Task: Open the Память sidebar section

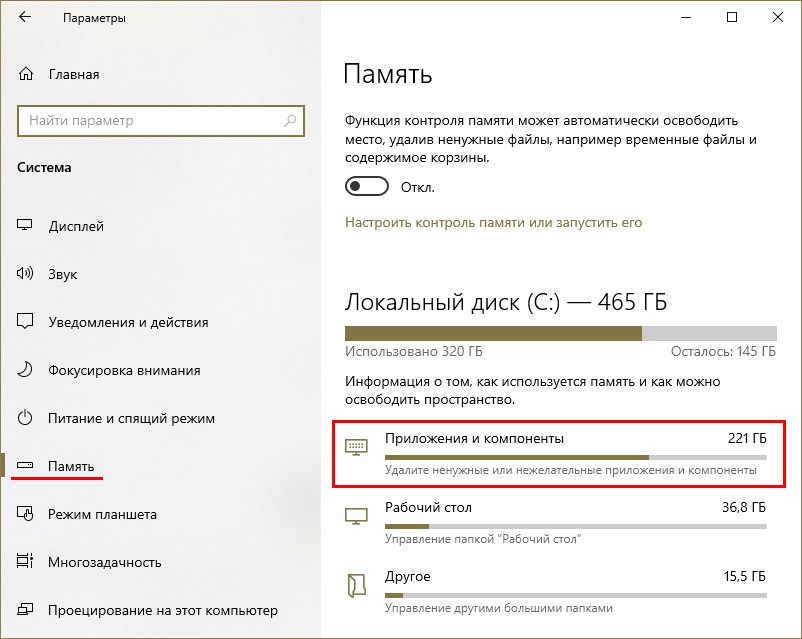Action: [x=71, y=466]
